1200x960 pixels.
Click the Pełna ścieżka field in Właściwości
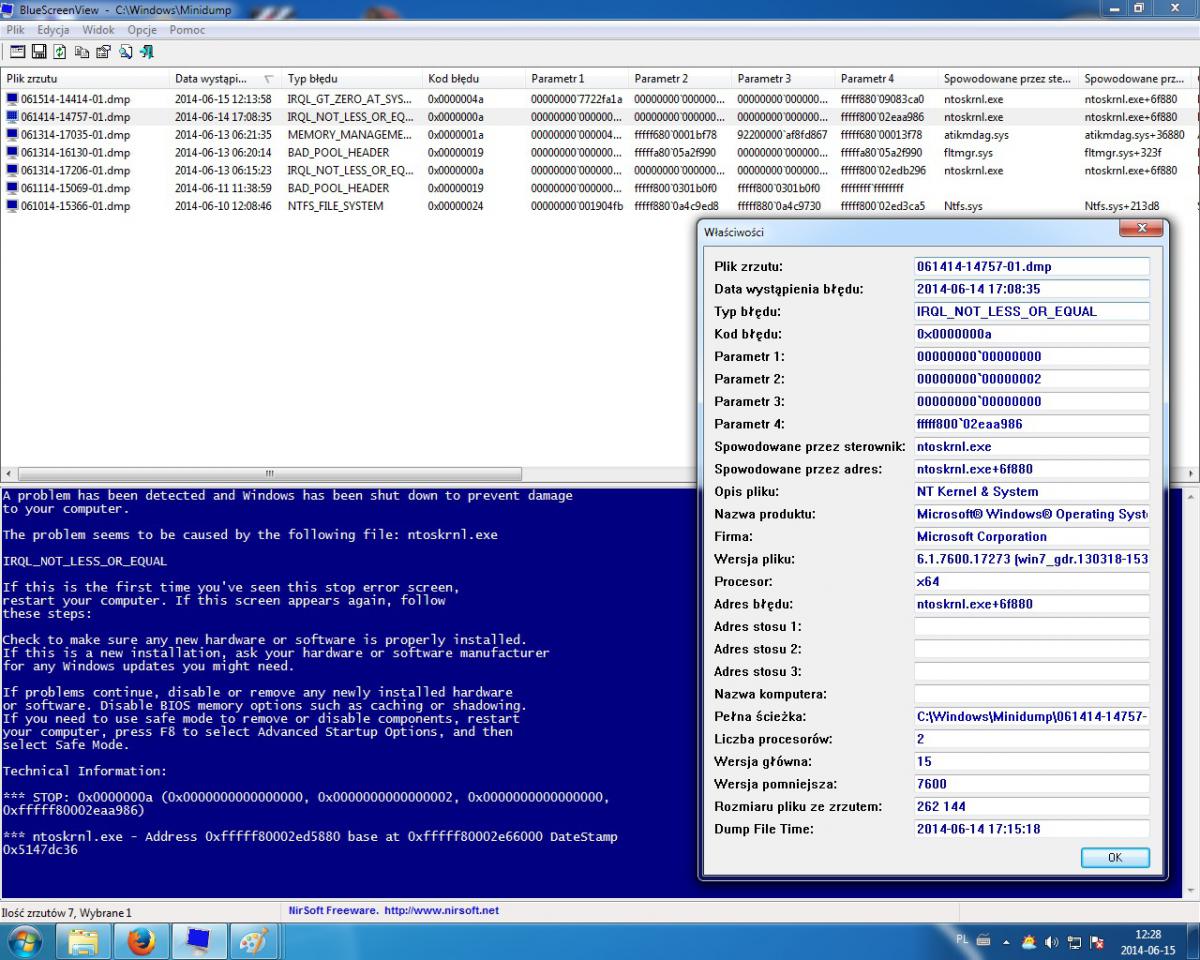pyautogui.click(x=1031, y=717)
